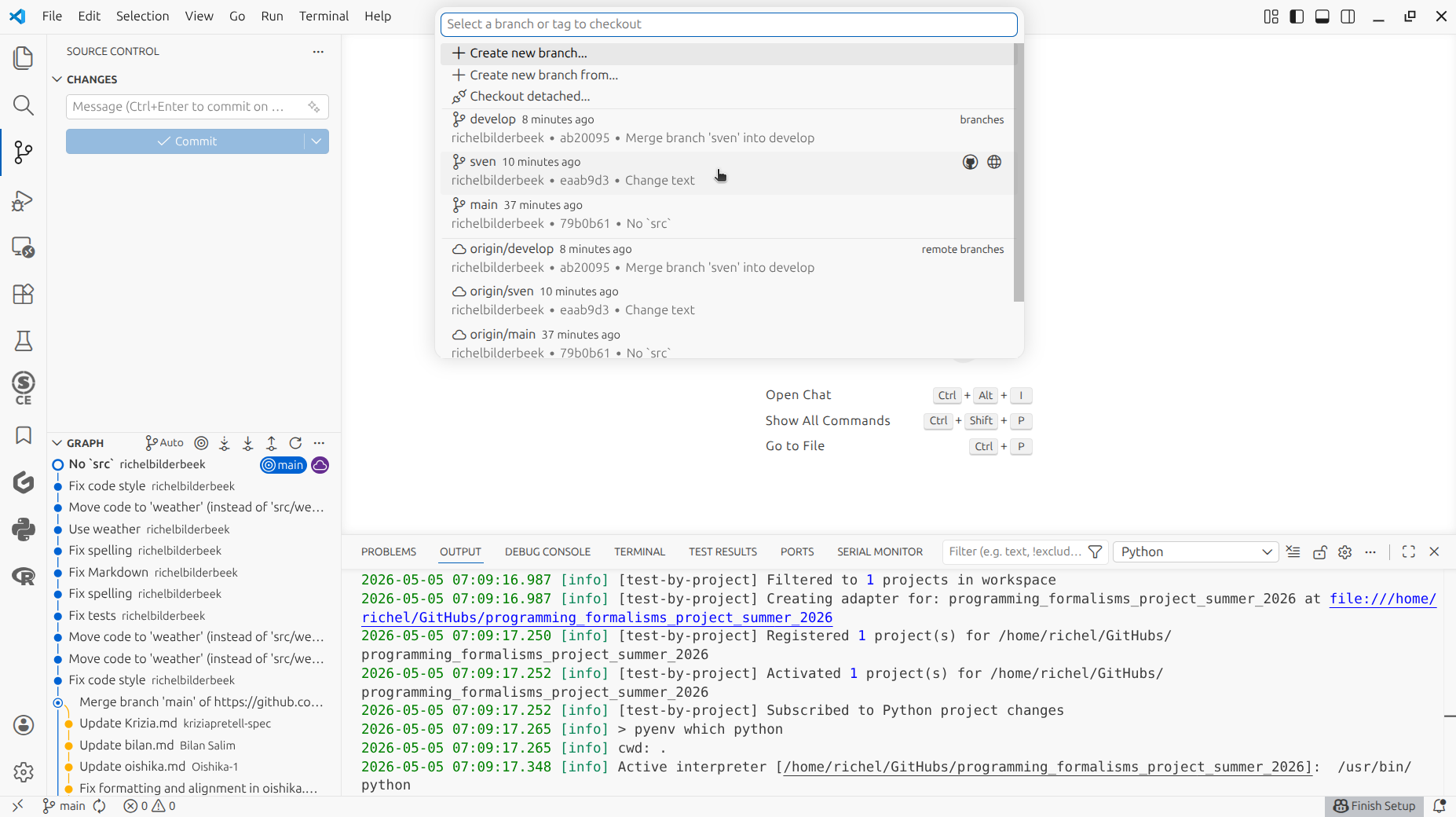Screen dimensions: 1456x817
Task: Focus the commit message input box
Action: click(186, 107)
